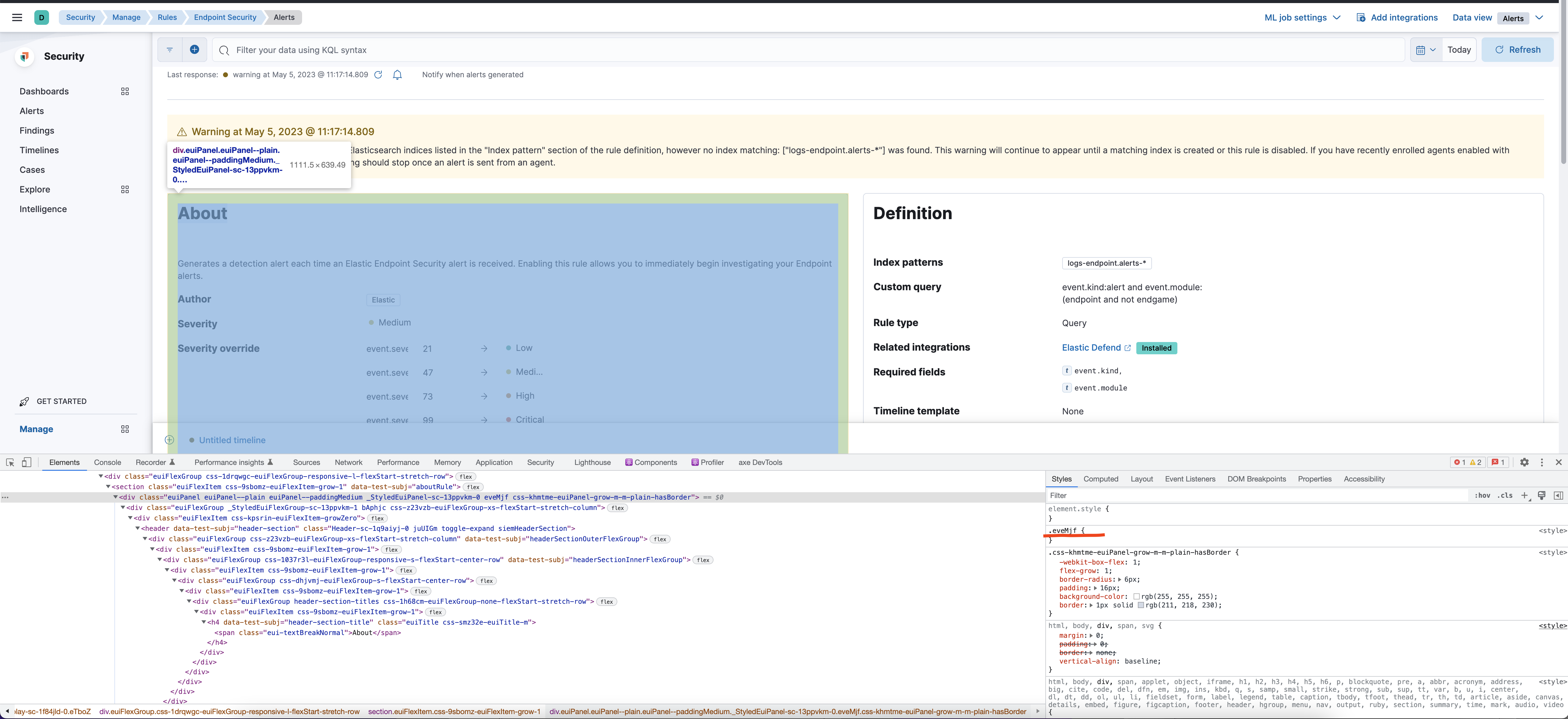This screenshot has width=1568, height=719.
Task: Open DevTools settings gear
Action: coord(1525,463)
